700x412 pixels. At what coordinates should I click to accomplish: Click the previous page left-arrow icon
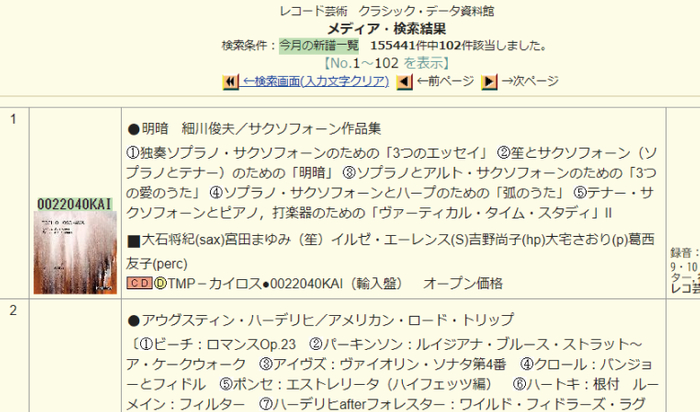click(404, 81)
